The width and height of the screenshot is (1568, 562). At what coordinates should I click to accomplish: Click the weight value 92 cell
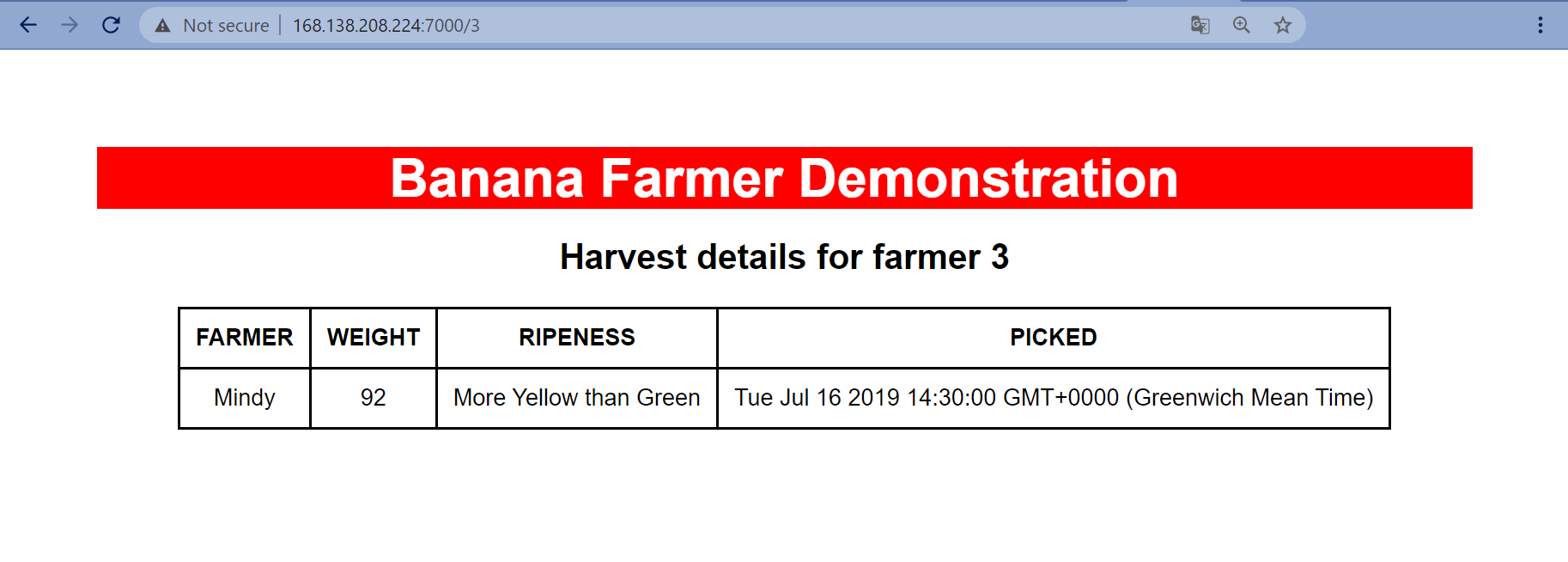373,398
